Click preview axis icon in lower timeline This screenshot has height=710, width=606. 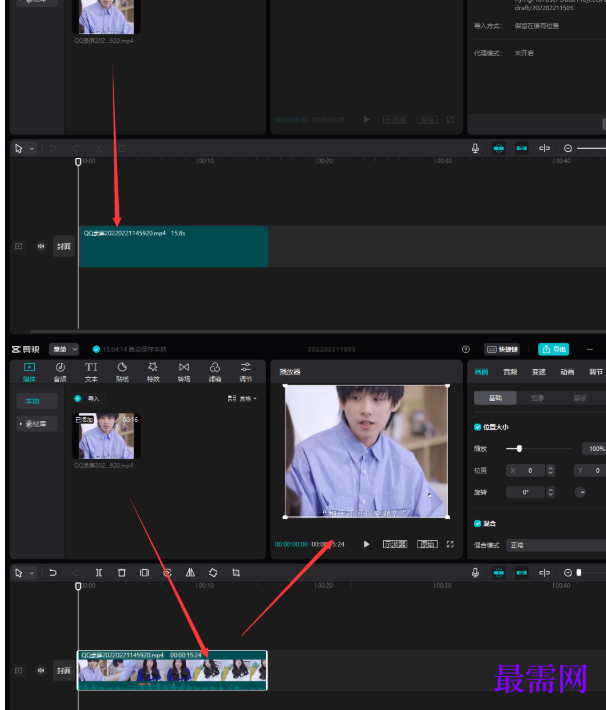[544, 573]
